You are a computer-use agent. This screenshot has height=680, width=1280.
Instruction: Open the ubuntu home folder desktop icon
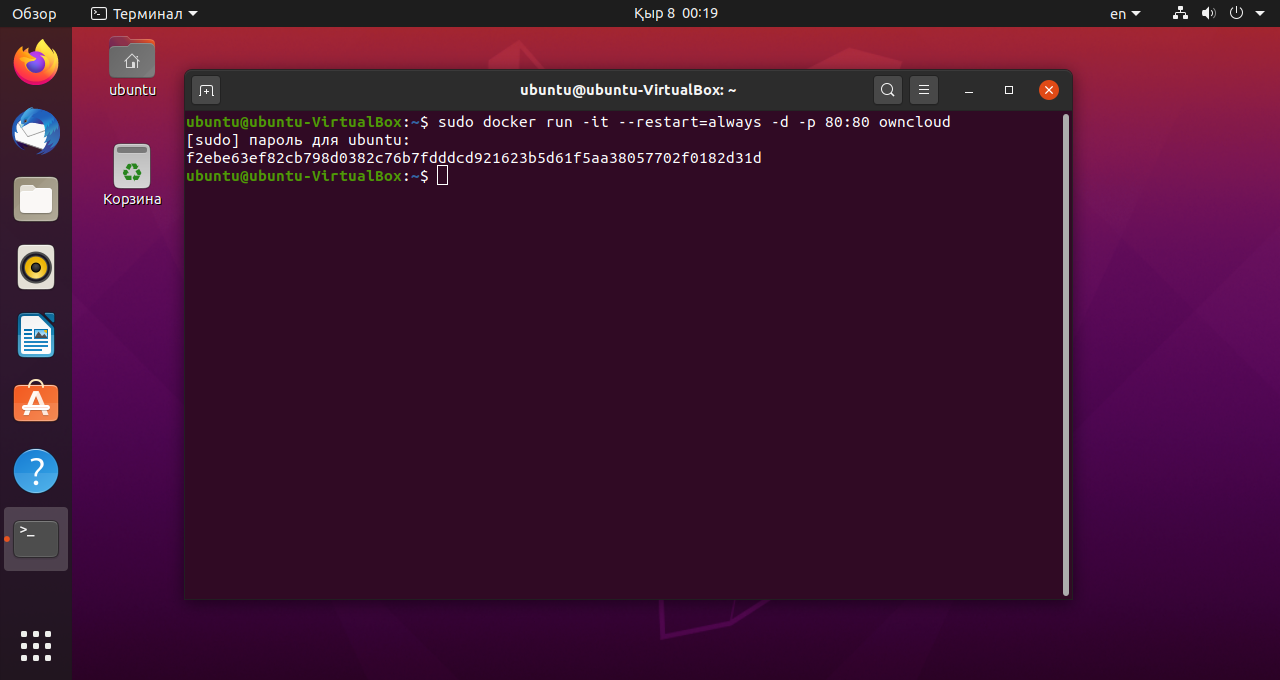[x=132, y=67]
